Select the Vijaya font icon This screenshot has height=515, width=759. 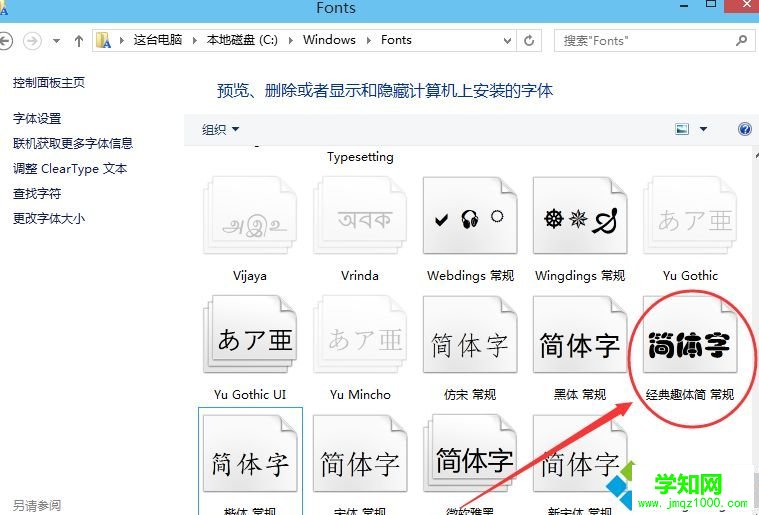click(x=250, y=215)
